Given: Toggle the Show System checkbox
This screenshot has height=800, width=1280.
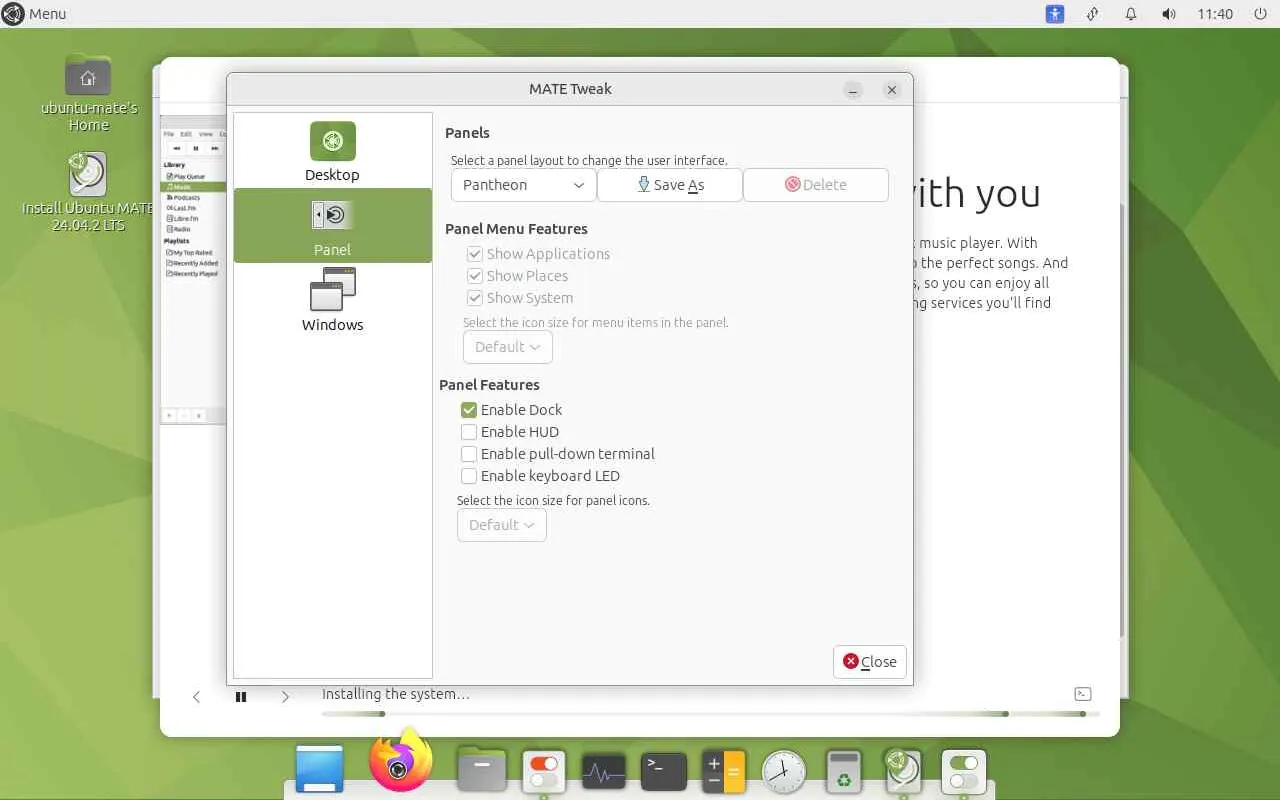Looking at the screenshot, I should coord(520,298).
